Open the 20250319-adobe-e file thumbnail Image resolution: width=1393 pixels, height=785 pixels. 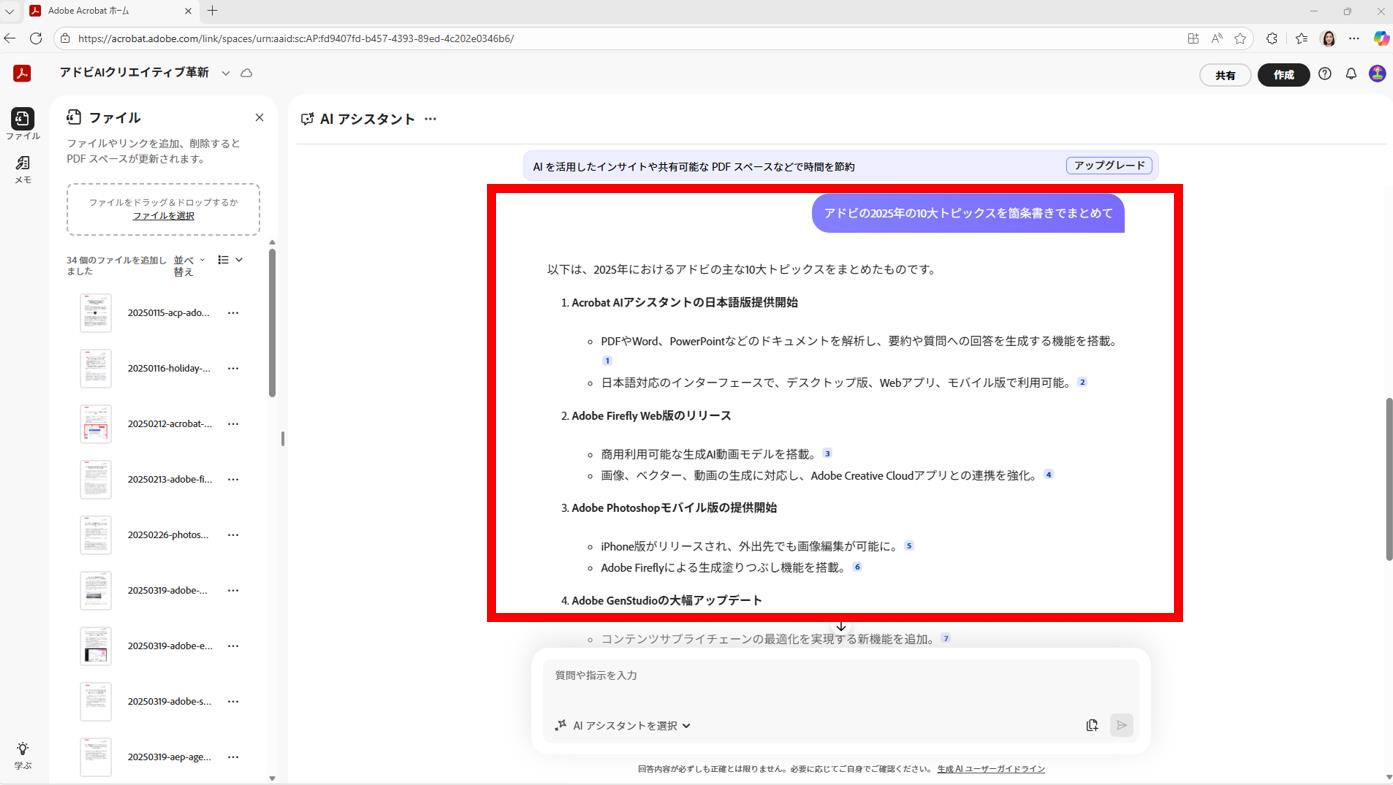click(96, 646)
